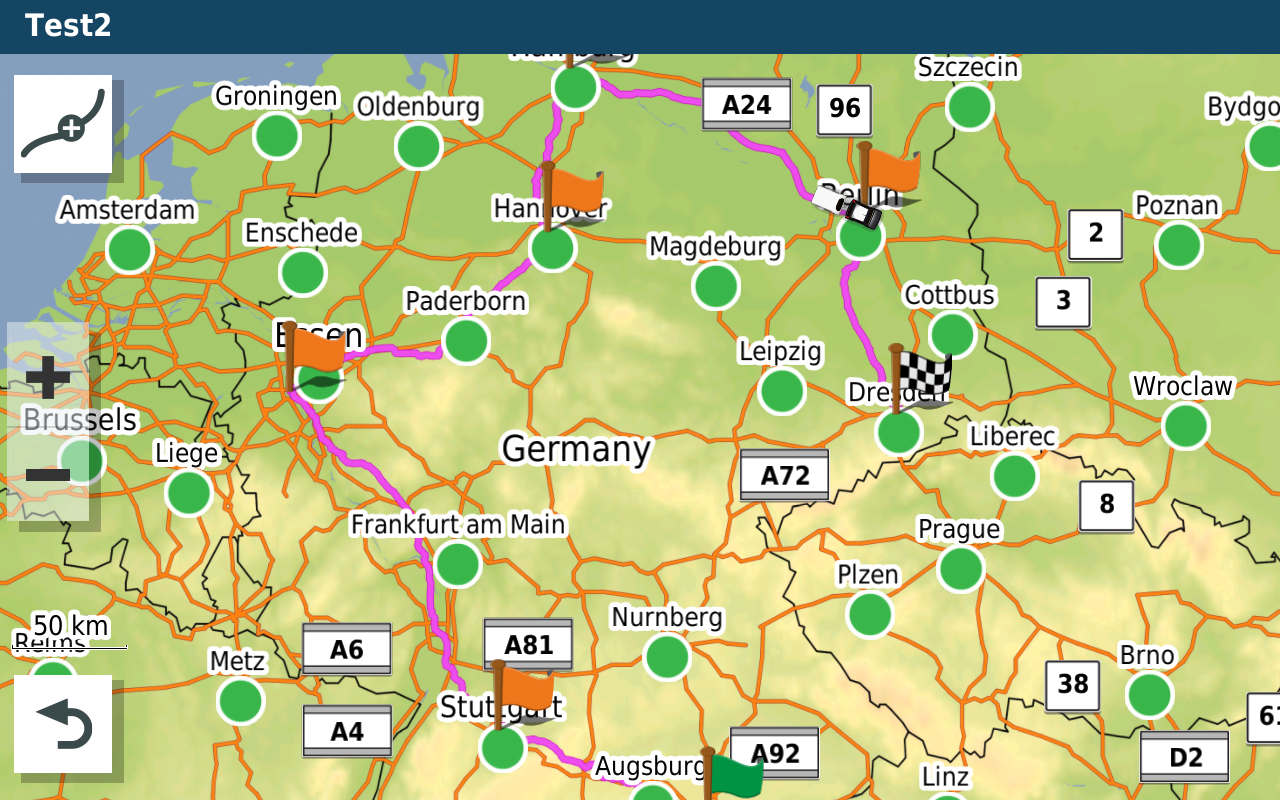Viewport: 1280px width, 800px height.
Task: Tap the orange waypoint flag at Hannover
Action: [x=572, y=189]
